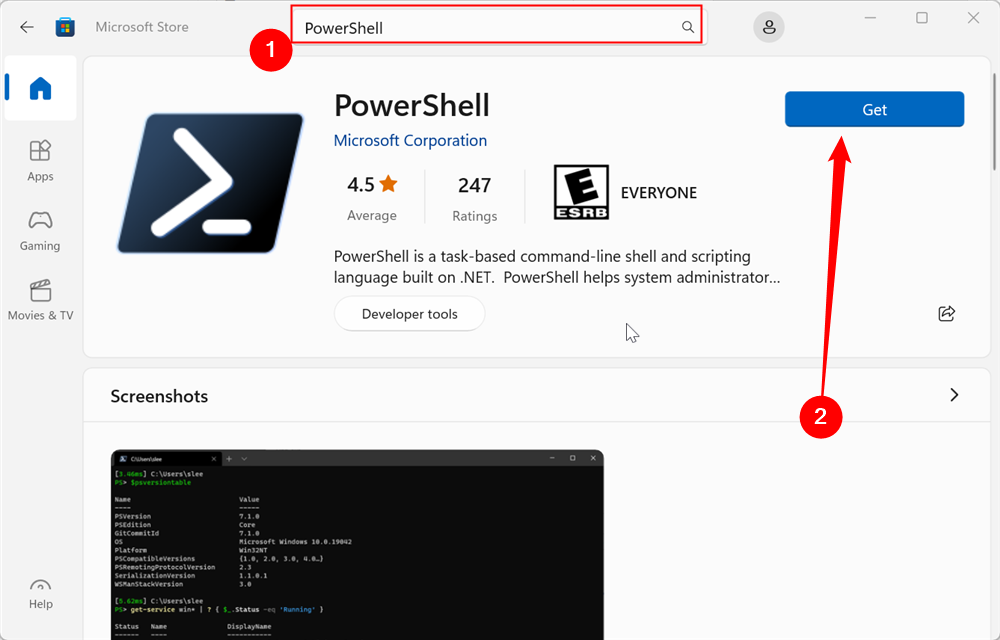Open the Microsoft Corporation publisher page
The width and height of the screenshot is (1000, 640).
(x=410, y=140)
